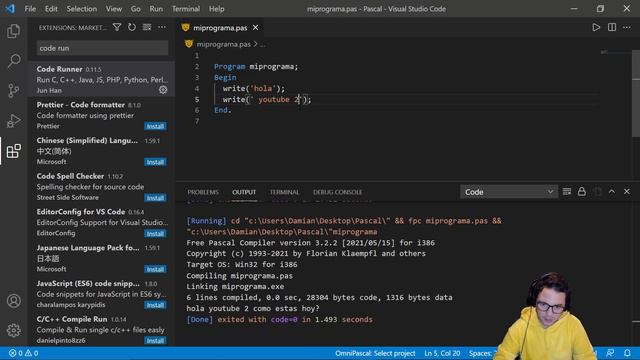Click Ln 5, Col 20 indicator
640x360 pixels.
[442, 353]
